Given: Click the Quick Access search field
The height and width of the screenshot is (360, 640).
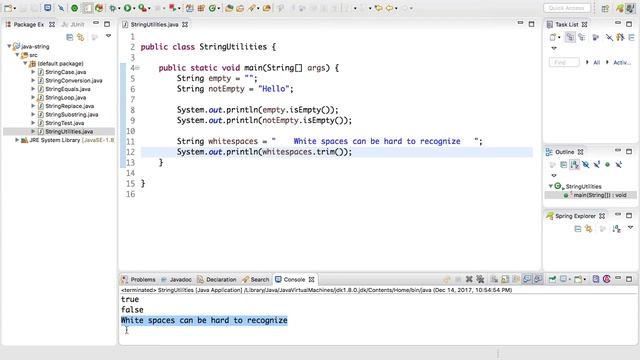Looking at the screenshot, I should tap(567, 8).
